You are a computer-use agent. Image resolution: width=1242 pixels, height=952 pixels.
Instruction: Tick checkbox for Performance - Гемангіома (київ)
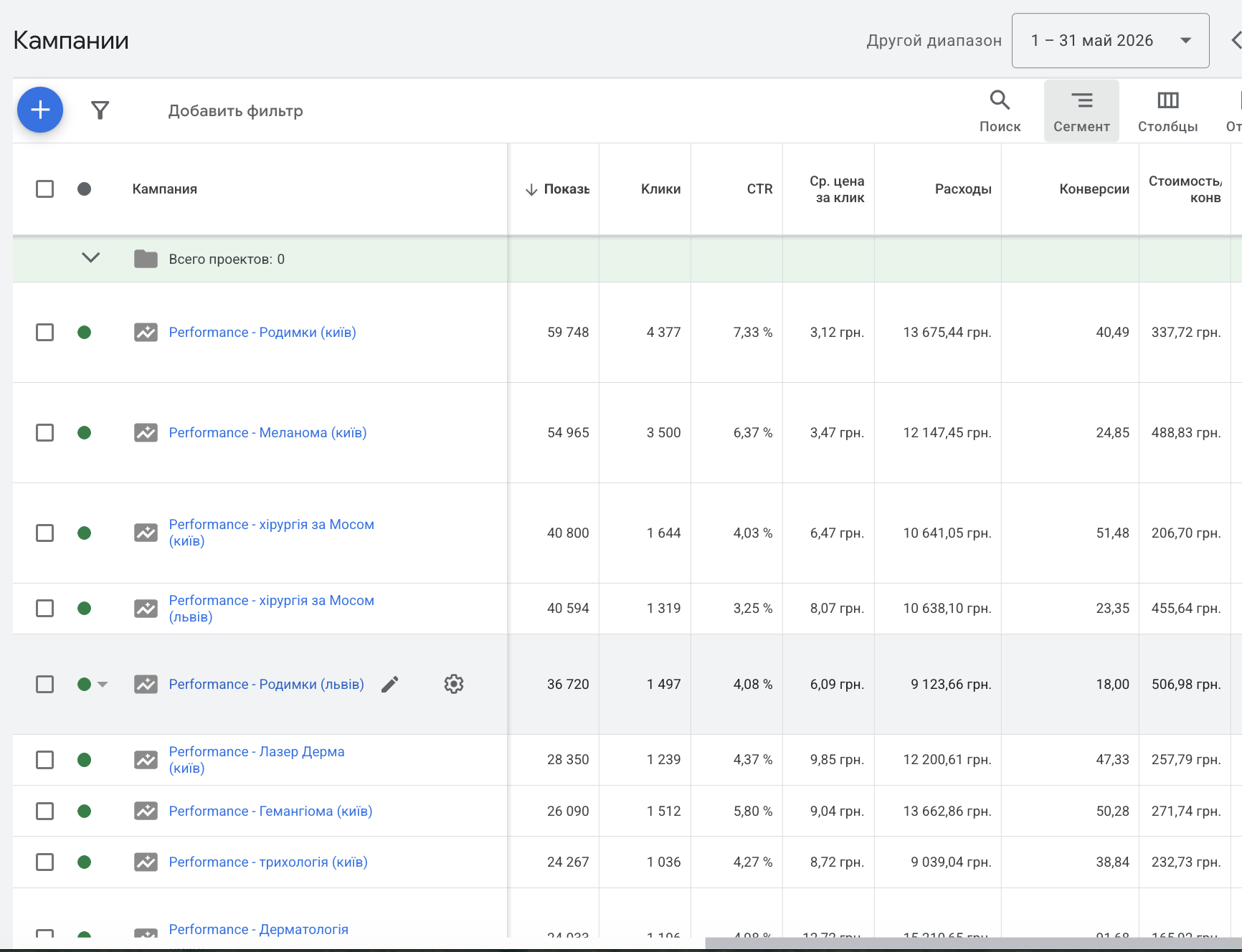44,811
